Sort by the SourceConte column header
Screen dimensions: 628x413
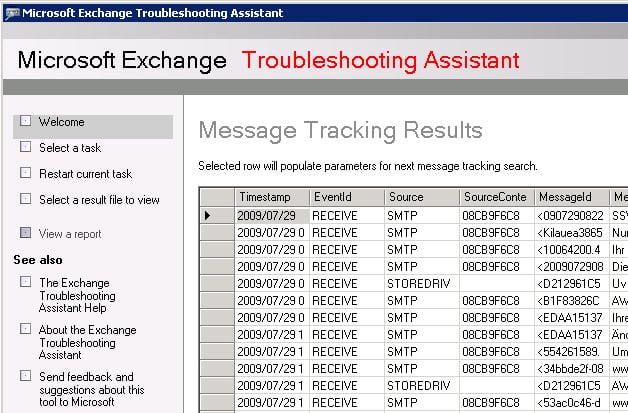[497, 197]
